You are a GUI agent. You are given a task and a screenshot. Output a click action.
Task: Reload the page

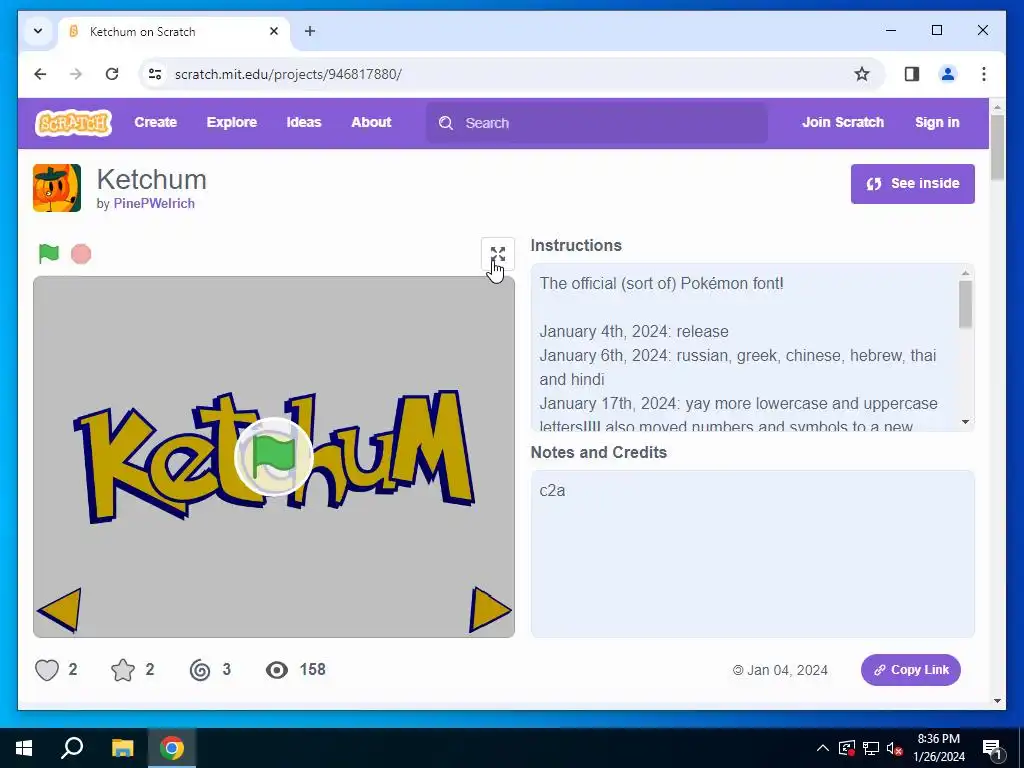tap(112, 74)
